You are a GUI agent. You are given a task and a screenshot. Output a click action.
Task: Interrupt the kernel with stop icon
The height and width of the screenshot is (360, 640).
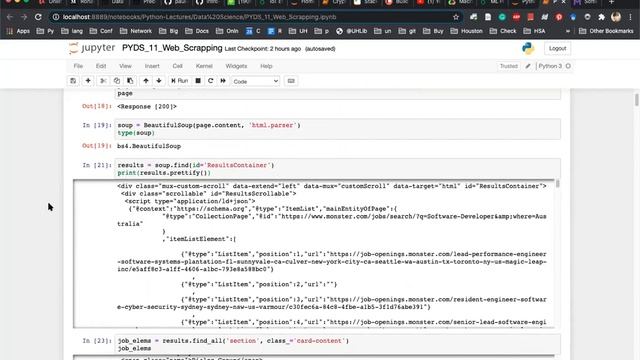(x=198, y=81)
